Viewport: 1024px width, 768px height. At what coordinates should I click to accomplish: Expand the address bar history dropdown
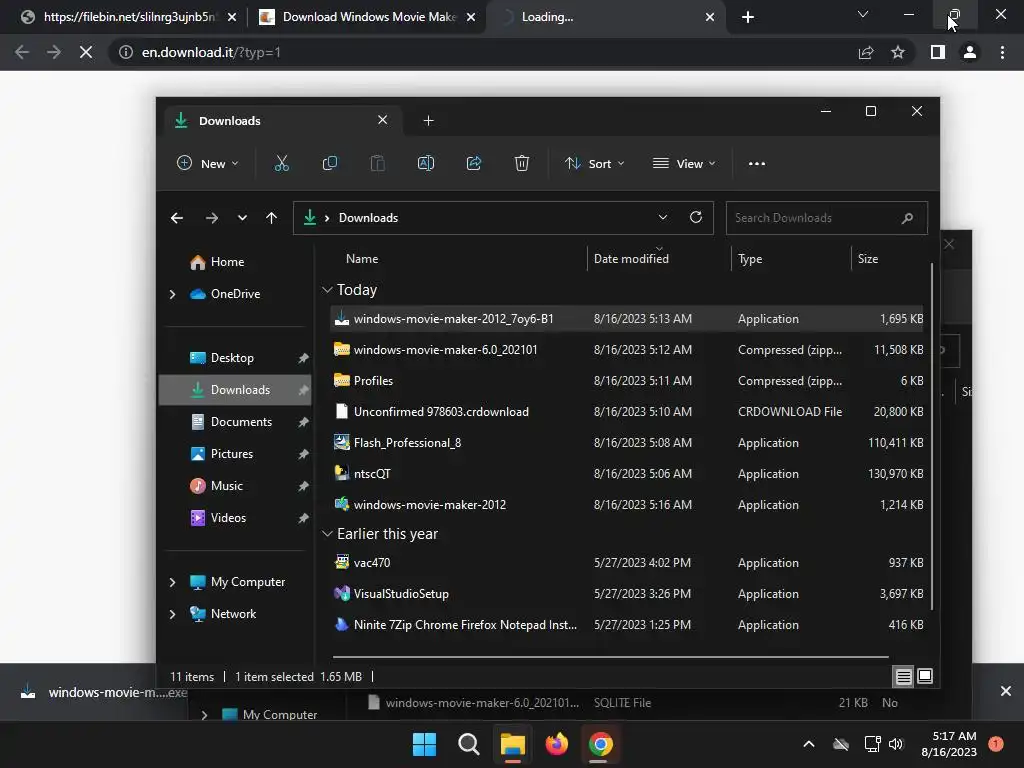[x=663, y=217]
